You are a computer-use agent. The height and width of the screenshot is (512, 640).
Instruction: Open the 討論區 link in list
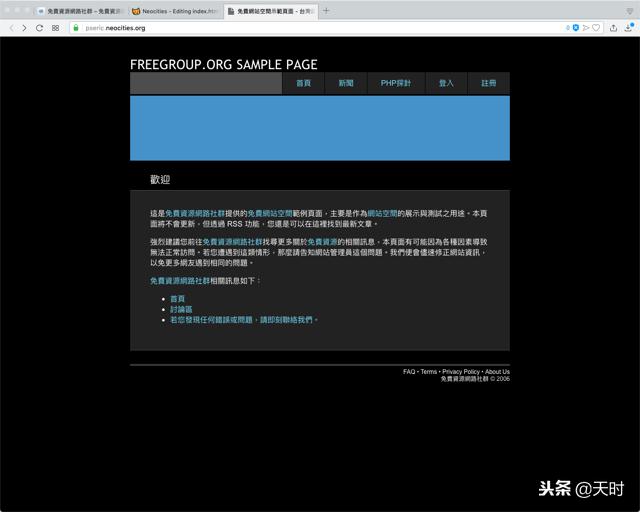pos(181,309)
